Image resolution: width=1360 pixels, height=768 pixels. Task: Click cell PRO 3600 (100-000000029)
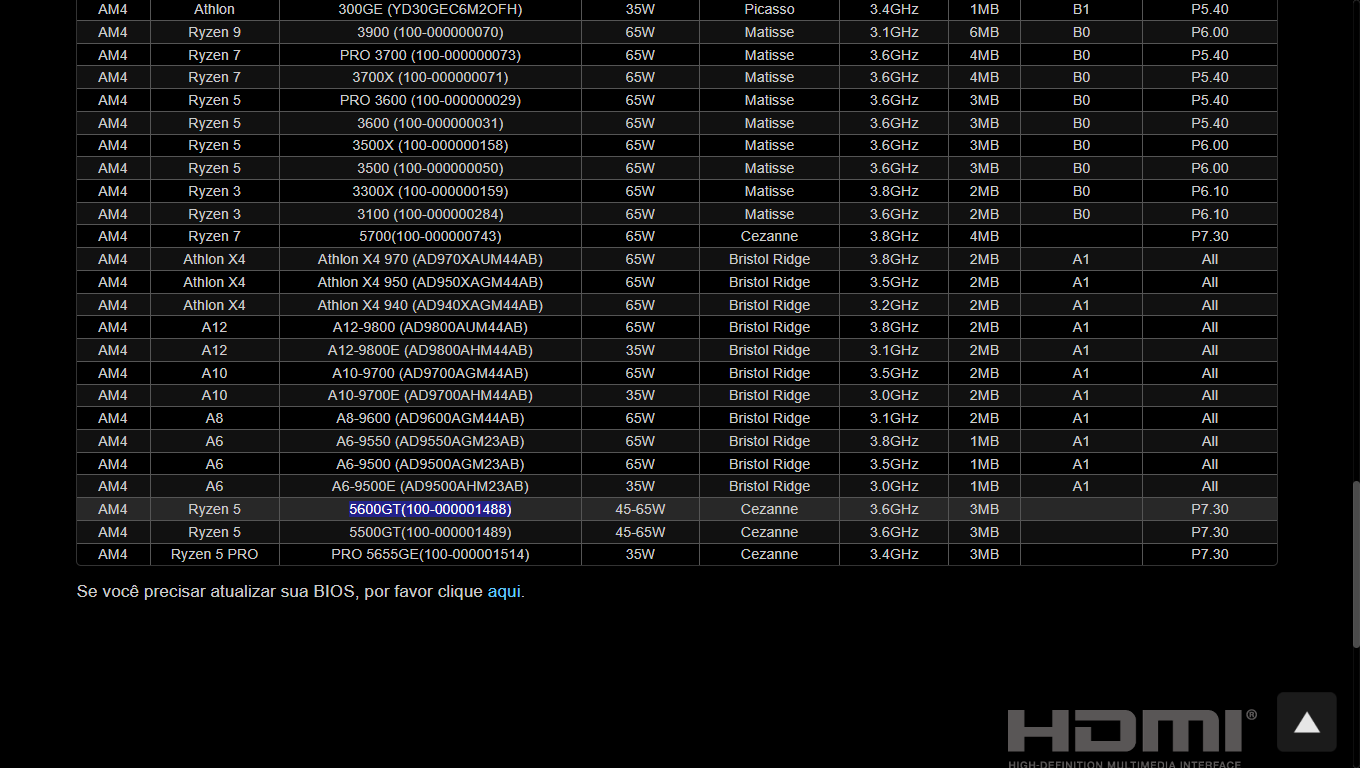coord(430,100)
